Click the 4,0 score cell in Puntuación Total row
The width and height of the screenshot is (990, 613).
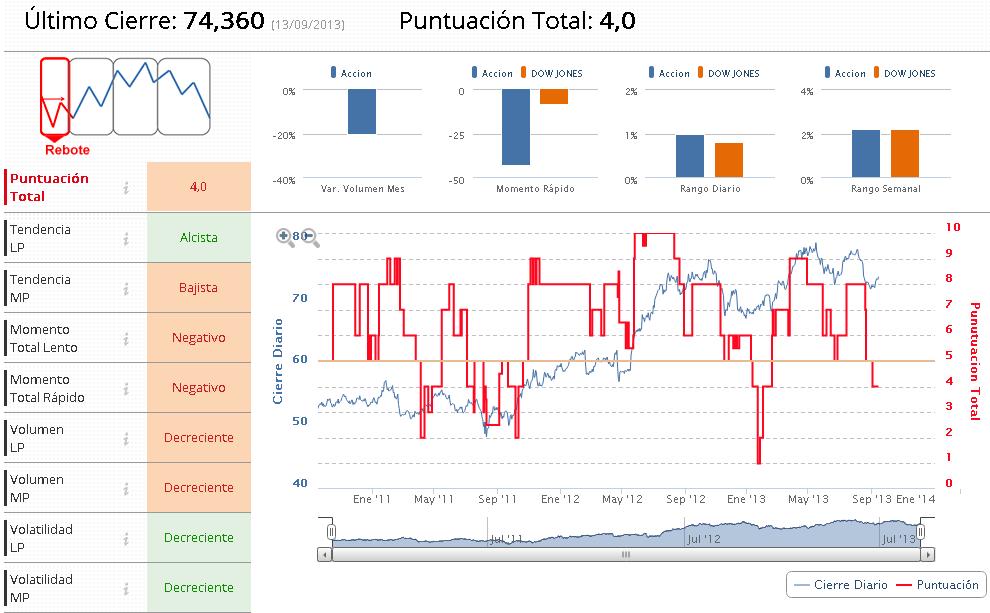(x=199, y=186)
